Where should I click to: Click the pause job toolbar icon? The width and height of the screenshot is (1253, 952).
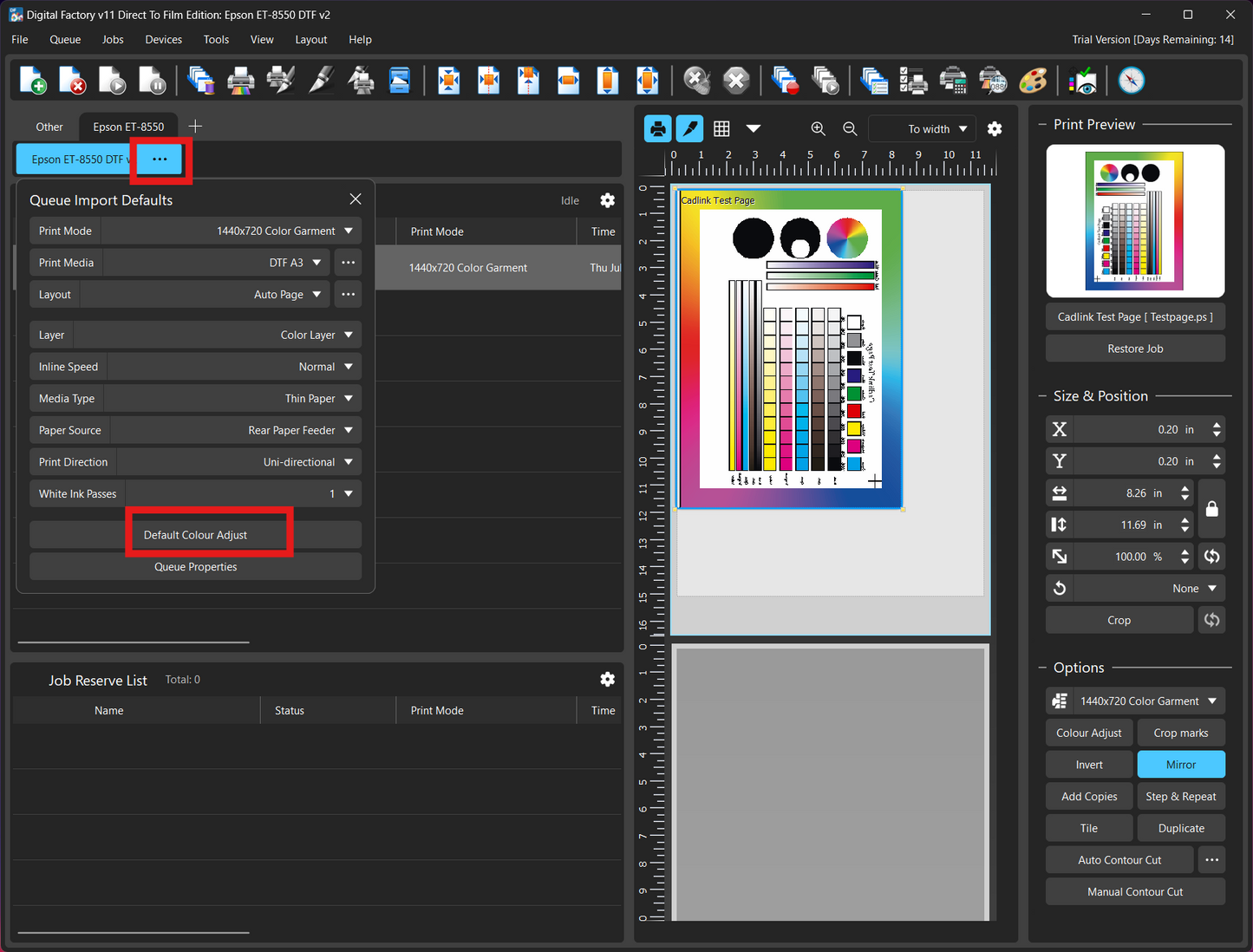(x=152, y=81)
